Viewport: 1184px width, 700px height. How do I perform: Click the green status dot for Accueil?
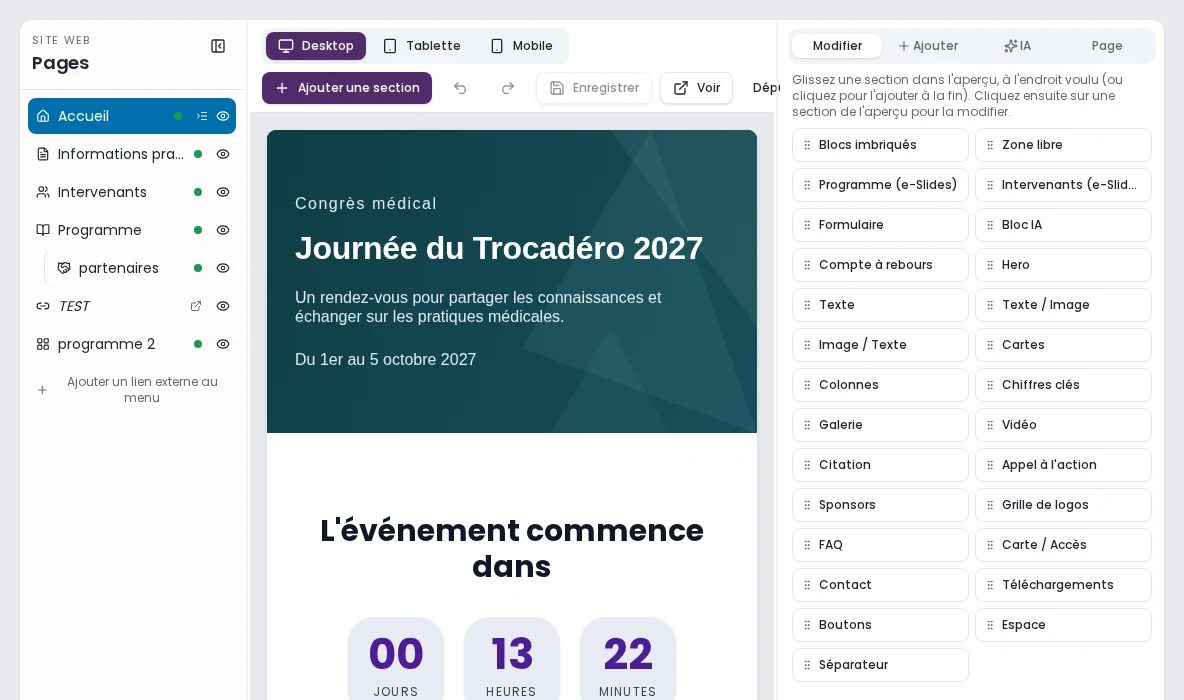tap(177, 116)
